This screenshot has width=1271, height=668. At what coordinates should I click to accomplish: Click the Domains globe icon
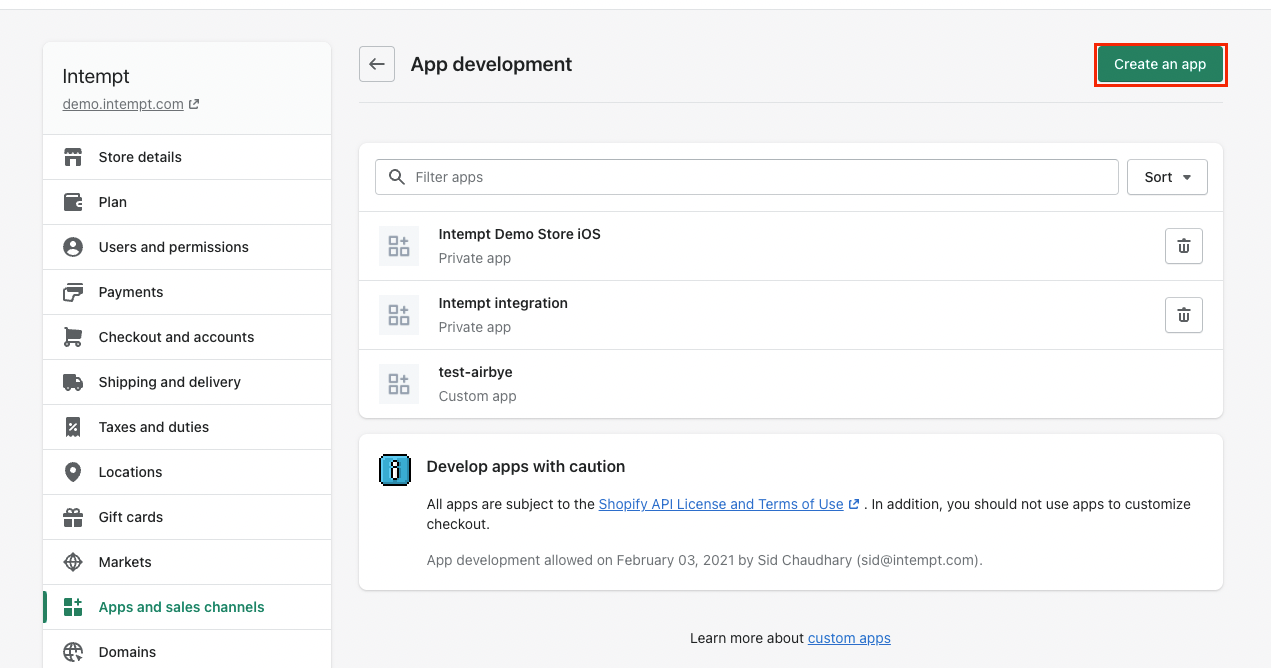(x=73, y=652)
